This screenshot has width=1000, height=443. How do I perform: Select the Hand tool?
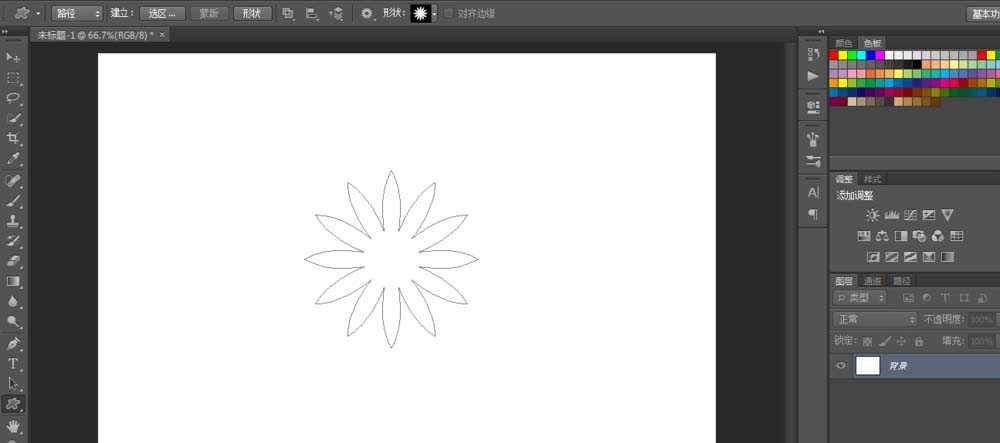(14, 425)
